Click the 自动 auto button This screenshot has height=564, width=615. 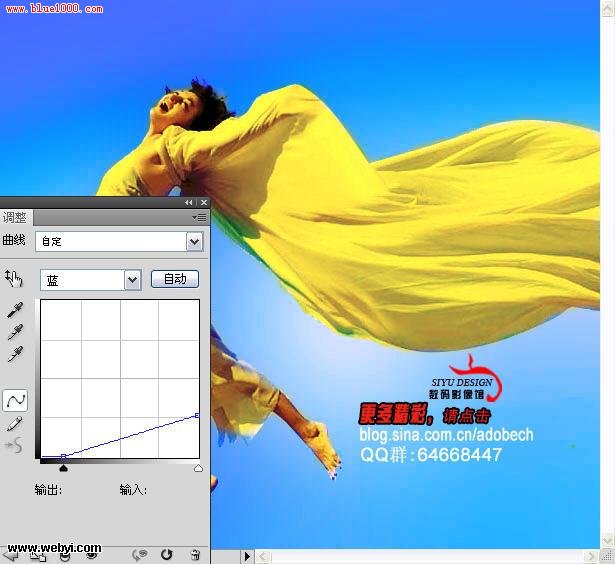pos(175,279)
